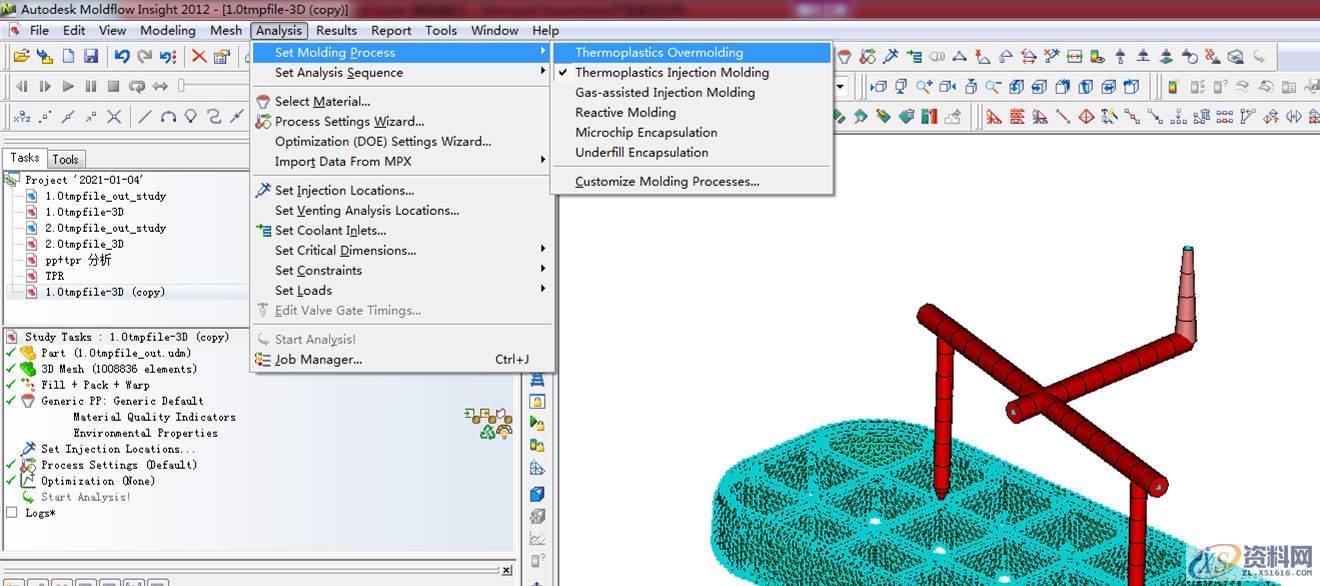Click the Save Study floppy disk icon
Viewport: 1320px width, 586px height.
[91, 57]
